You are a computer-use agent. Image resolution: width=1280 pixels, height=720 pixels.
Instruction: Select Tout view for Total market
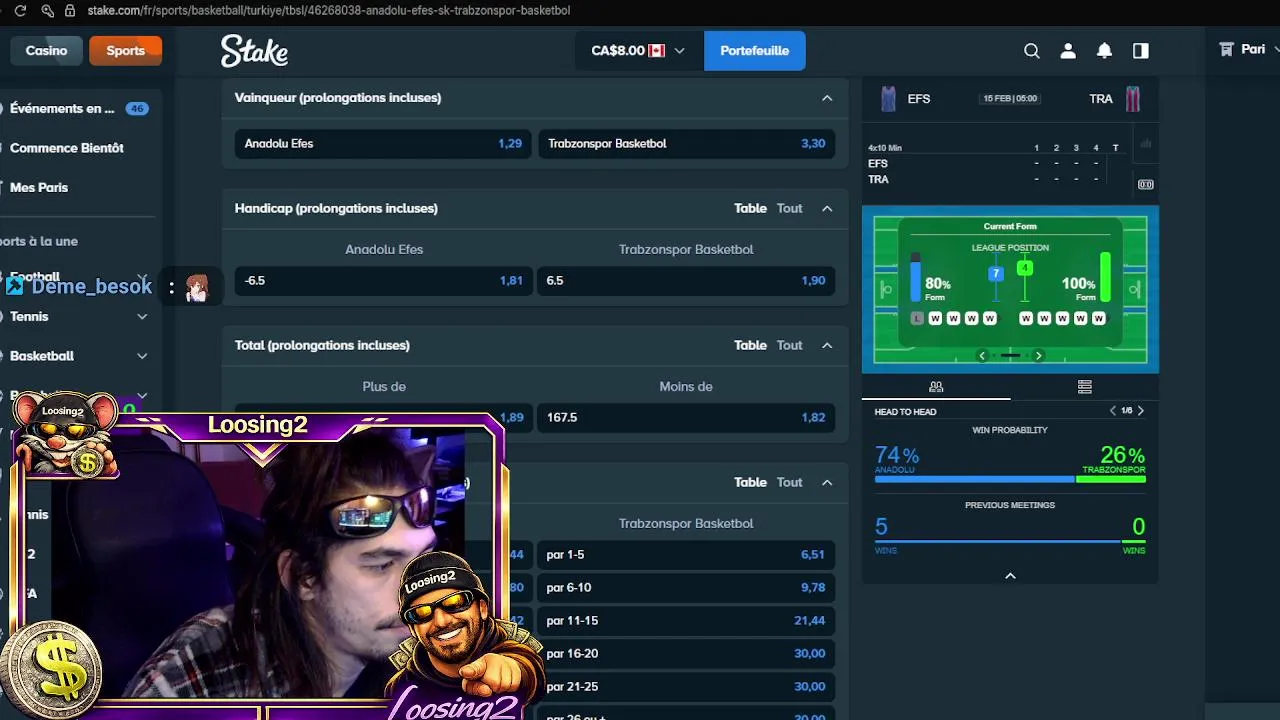click(x=790, y=345)
